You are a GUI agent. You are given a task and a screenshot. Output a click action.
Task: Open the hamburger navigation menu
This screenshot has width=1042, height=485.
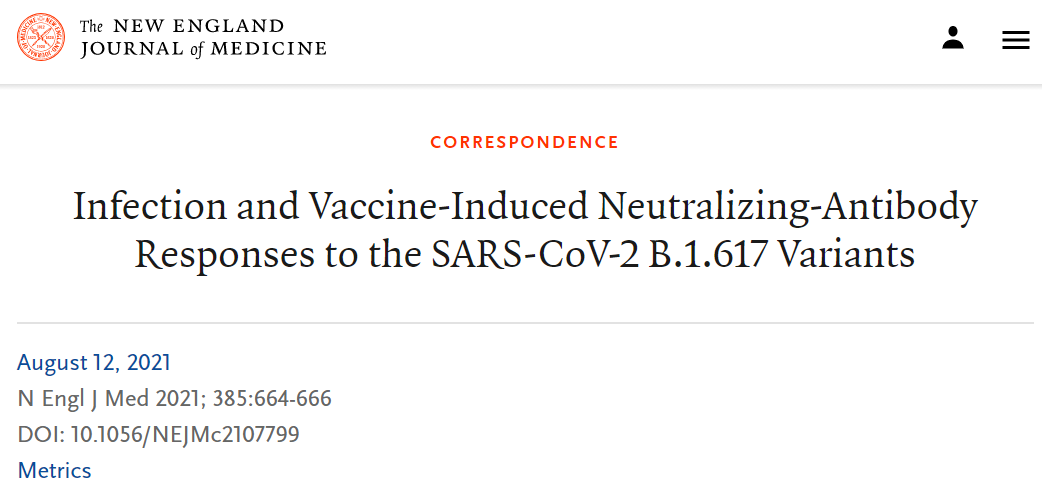click(x=1016, y=40)
